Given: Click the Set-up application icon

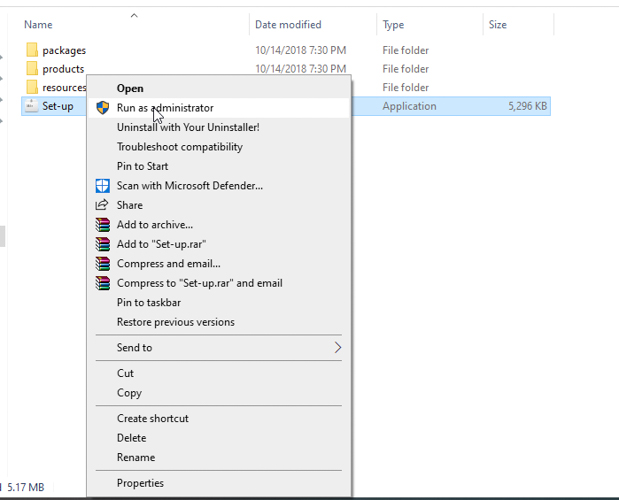Looking at the screenshot, I should click(32, 106).
